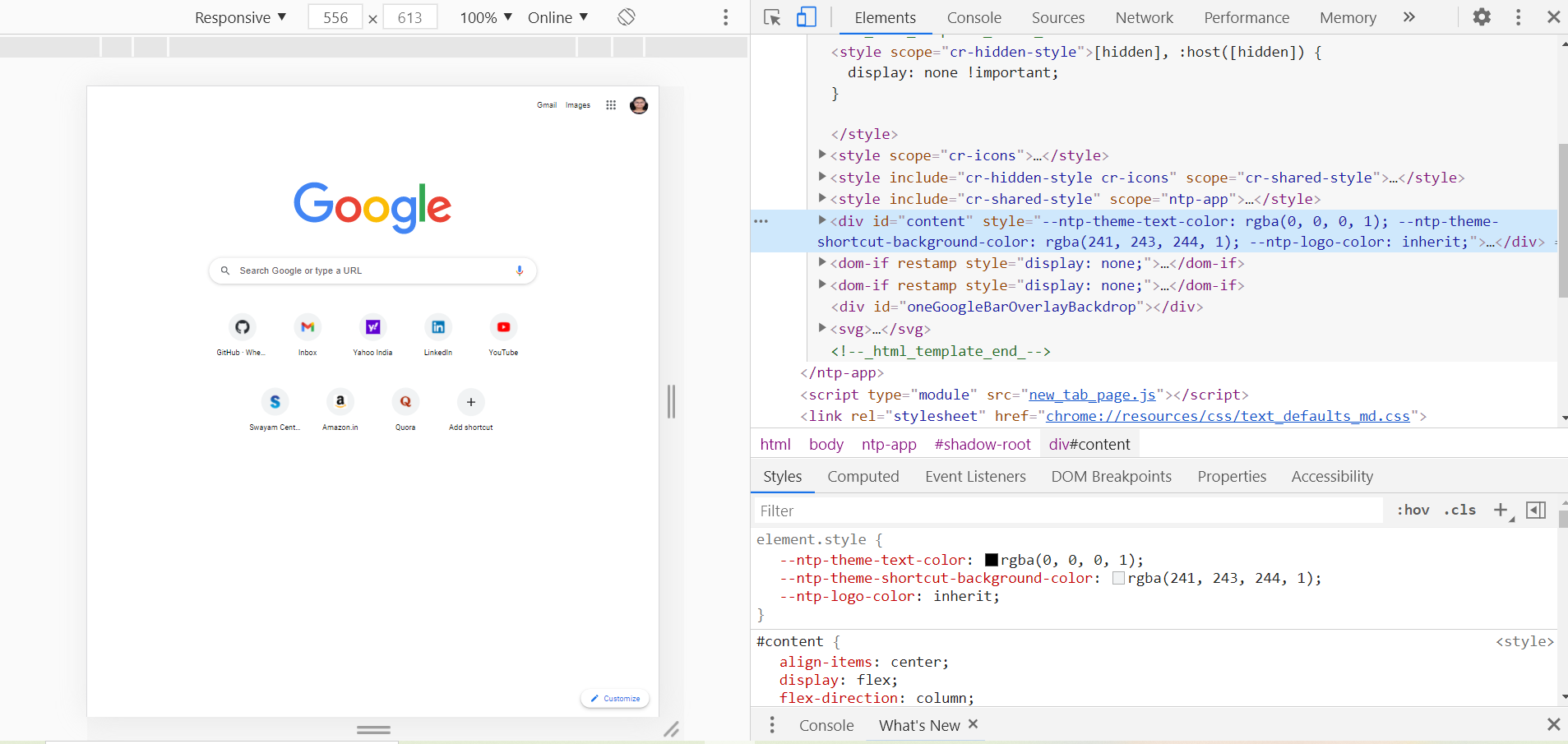Toggle the :hov element state button
Image resolution: width=1568 pixels, height=744 pixels.
1413,511
